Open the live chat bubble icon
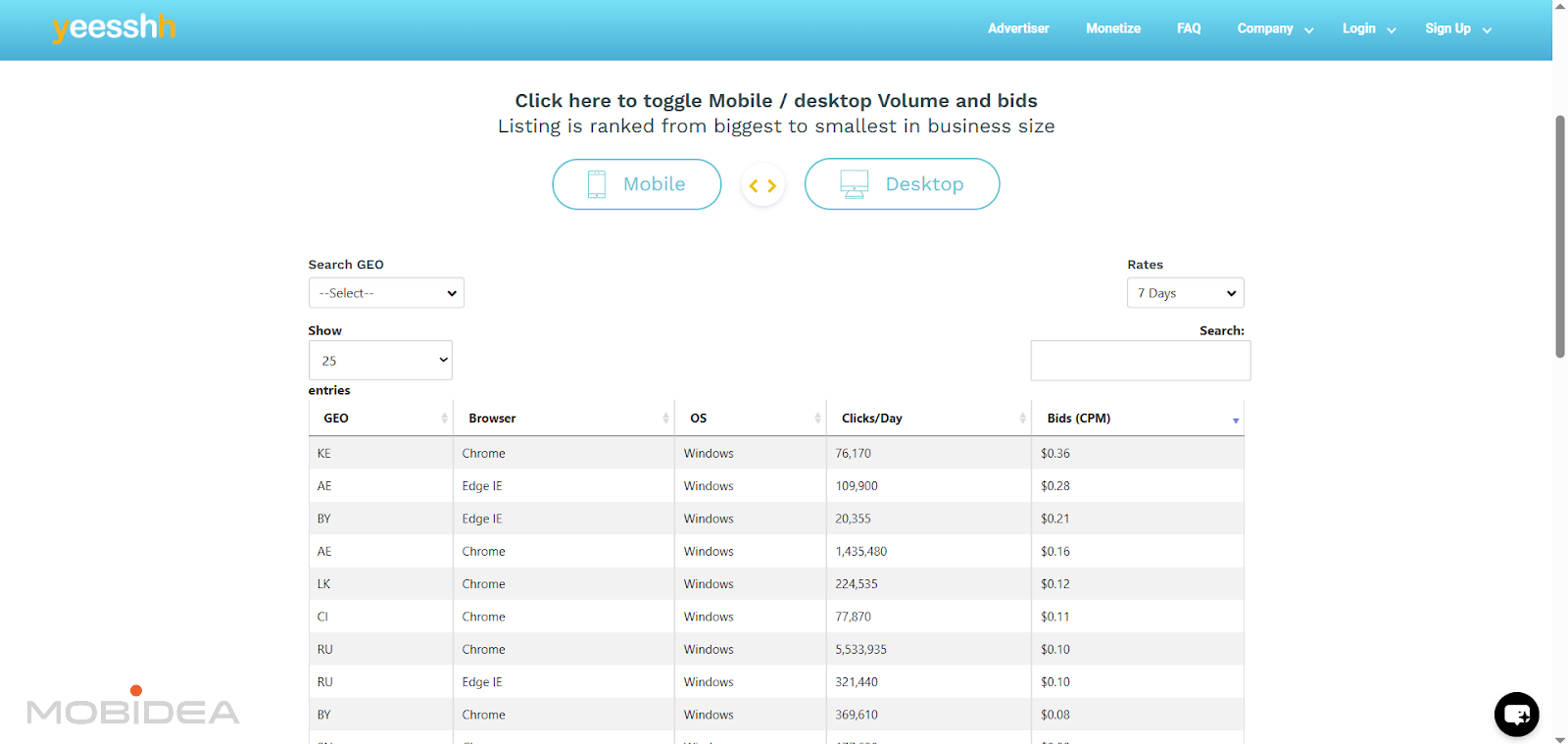 [1516, 714]
